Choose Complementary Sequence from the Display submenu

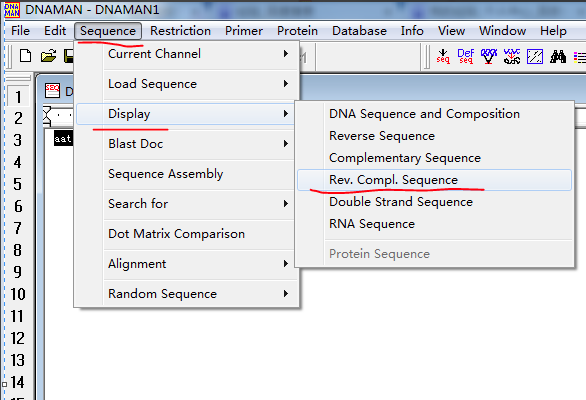[434, 158]
